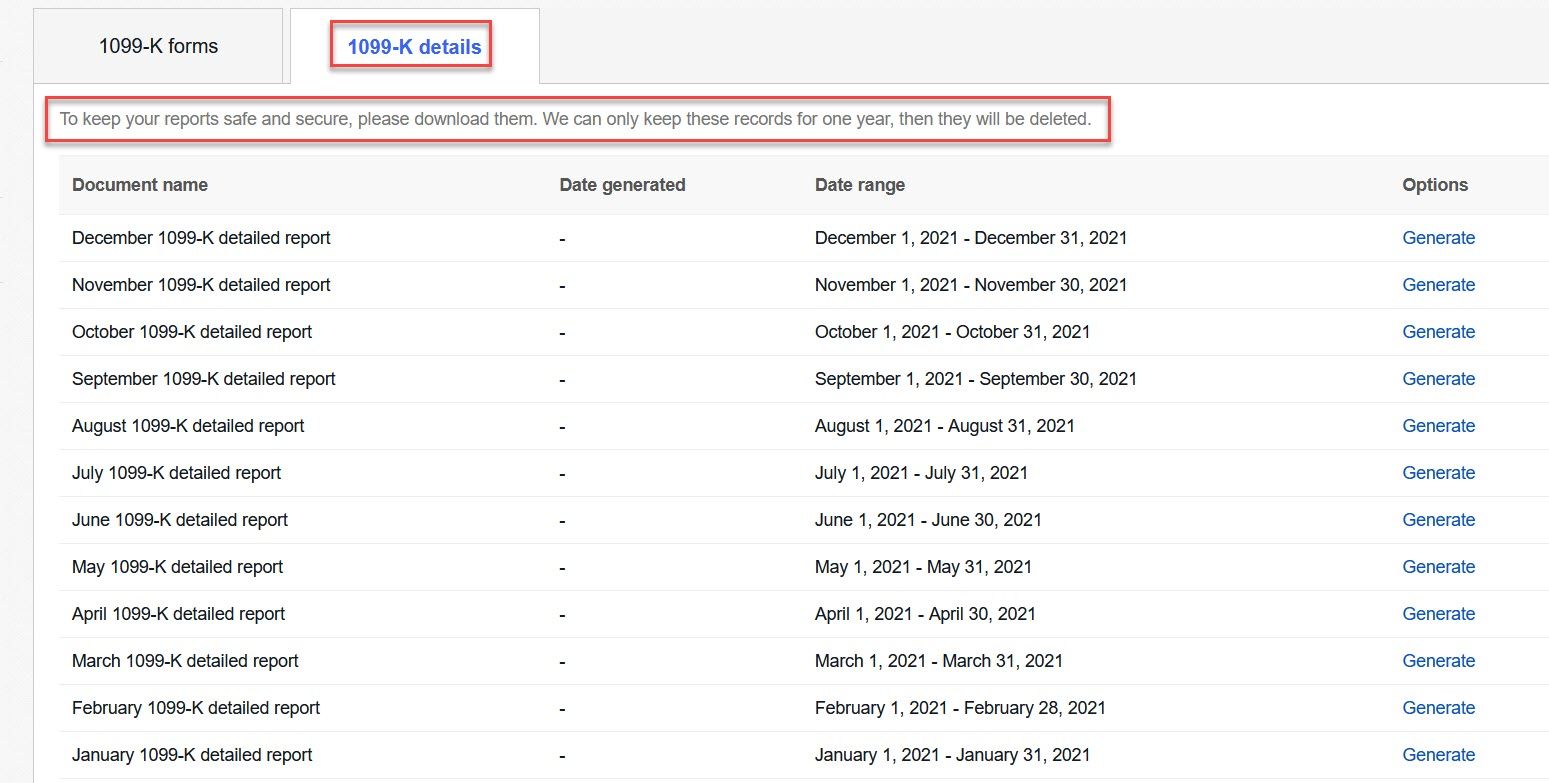The height and width of the screenshot is (783, 1549).
Task: Select the 1099-K details tab
Action: [x=414, y=46]
